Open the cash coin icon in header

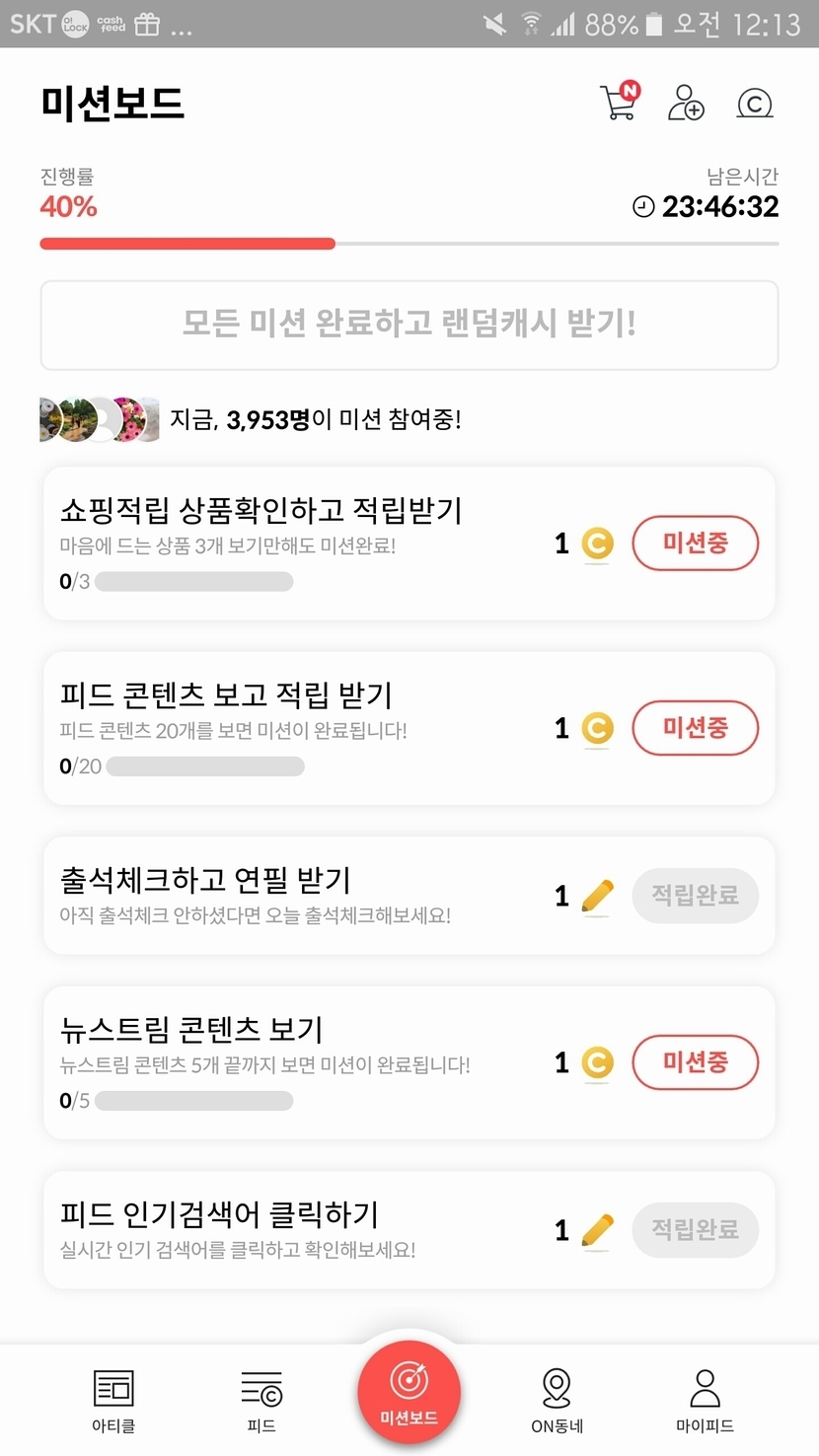click(x=755, y=103)
